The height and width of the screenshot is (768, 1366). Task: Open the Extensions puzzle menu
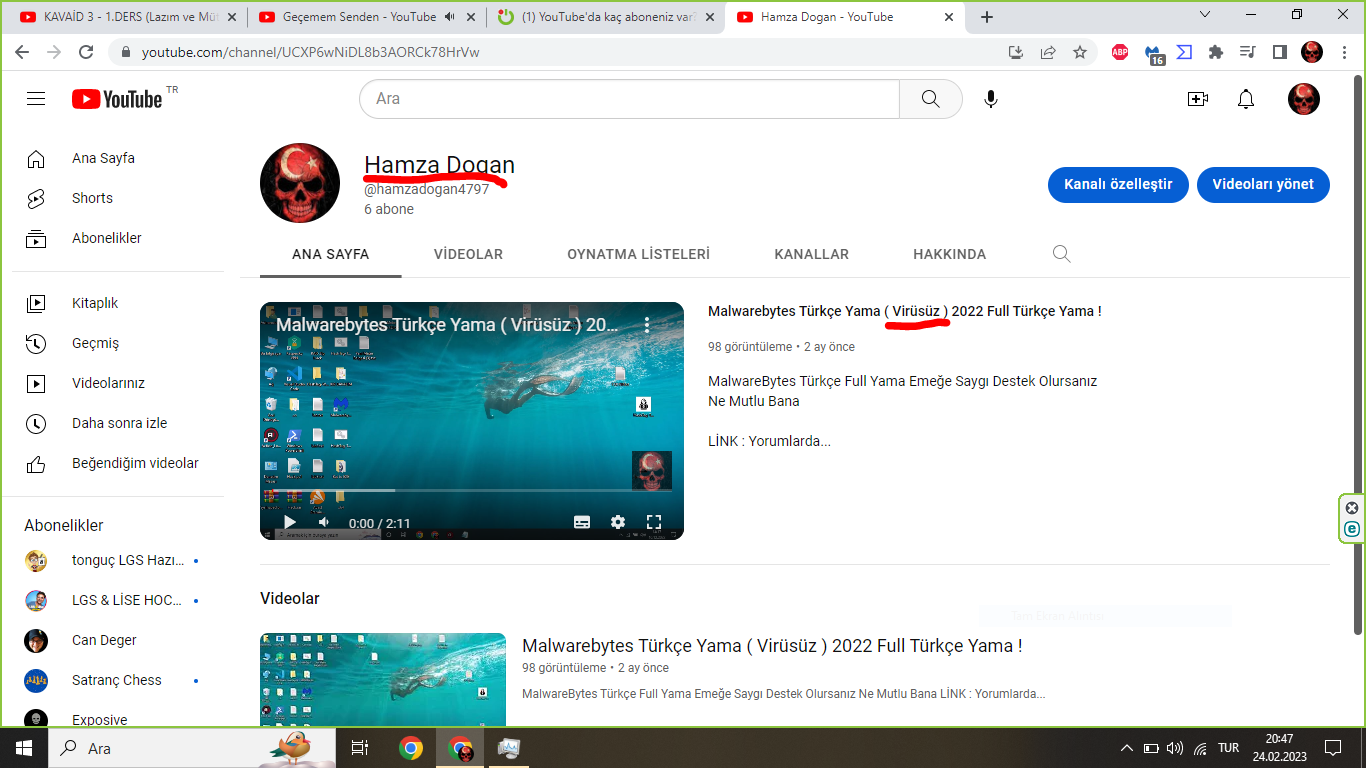(1216, 52)
